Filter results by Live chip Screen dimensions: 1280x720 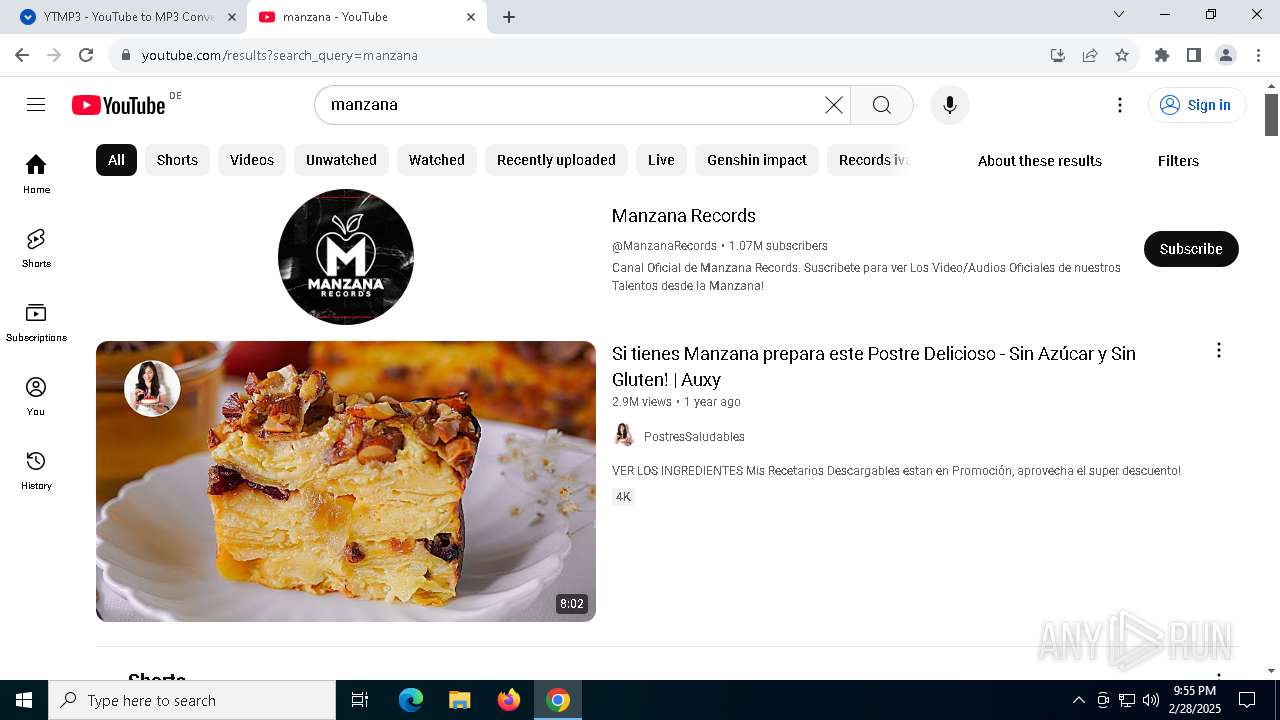pyautogui.click(x=661, y=160)
